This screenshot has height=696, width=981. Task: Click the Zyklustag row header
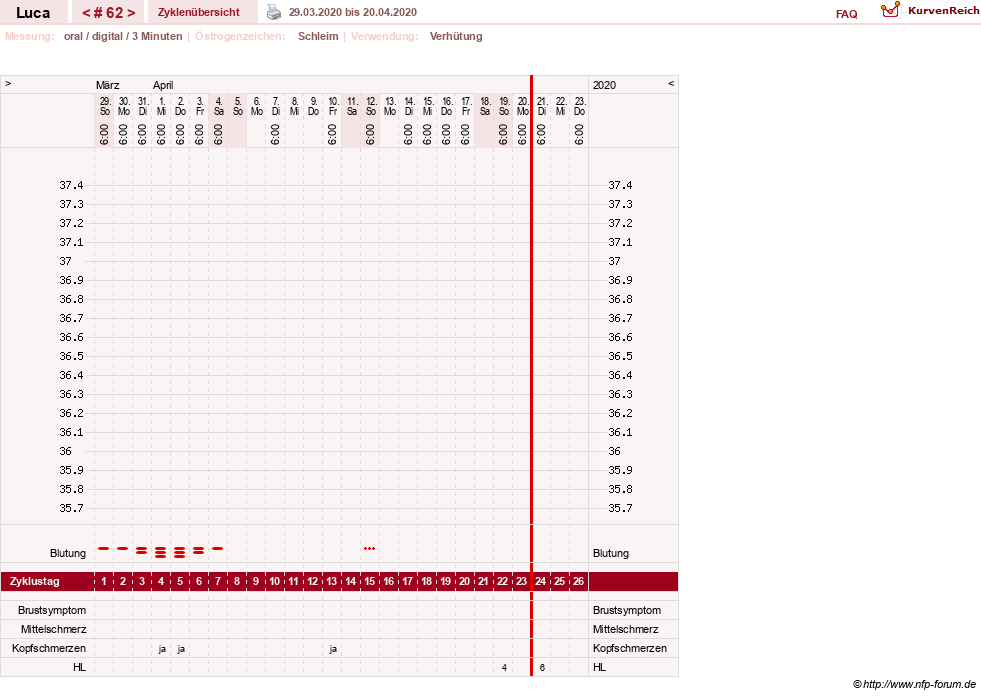[34, 581]
